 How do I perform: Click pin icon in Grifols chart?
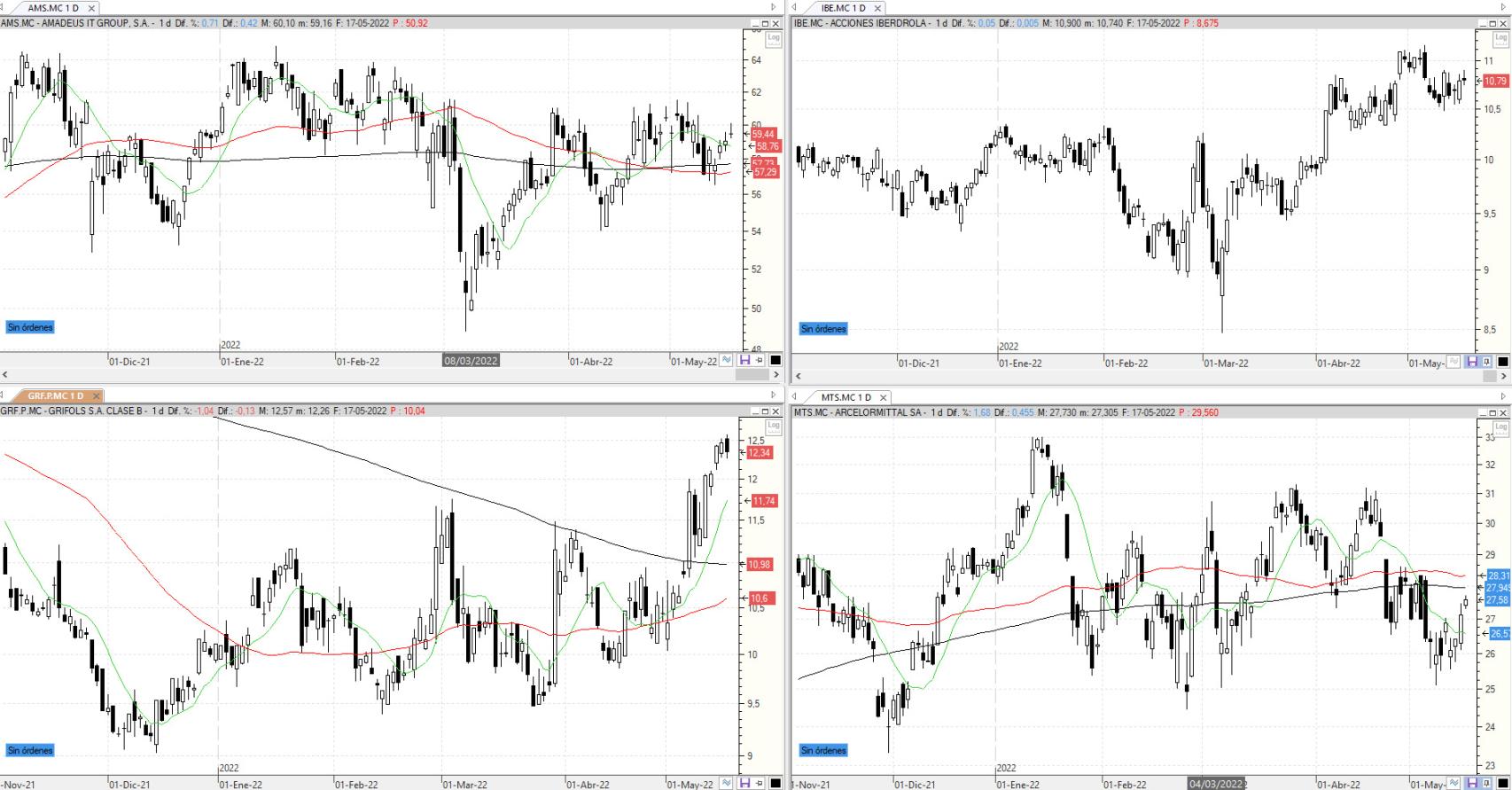pos(760,783)
